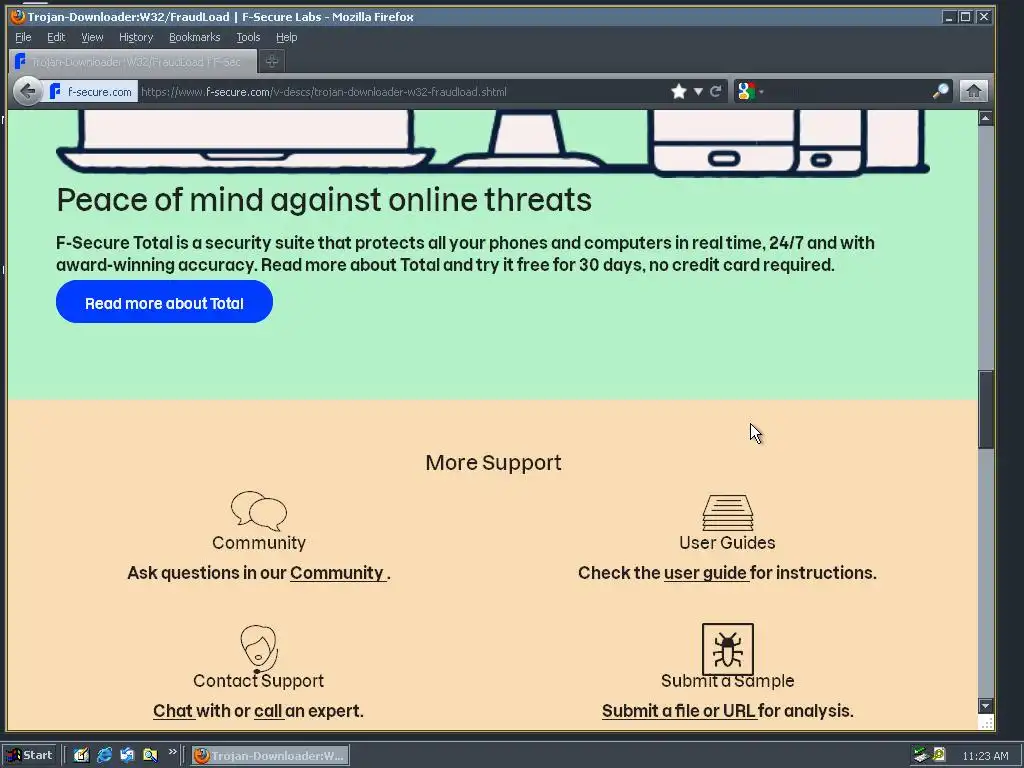Open the bookmarks dropdown arrow beside the star
Screen dimensions: 1024x768
click(698, 91)
